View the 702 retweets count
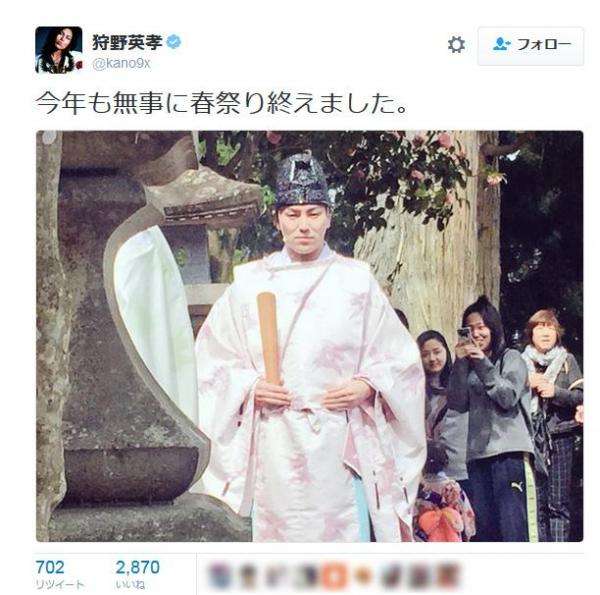Screen dimensions: 600x595 [x=50, y=567]
